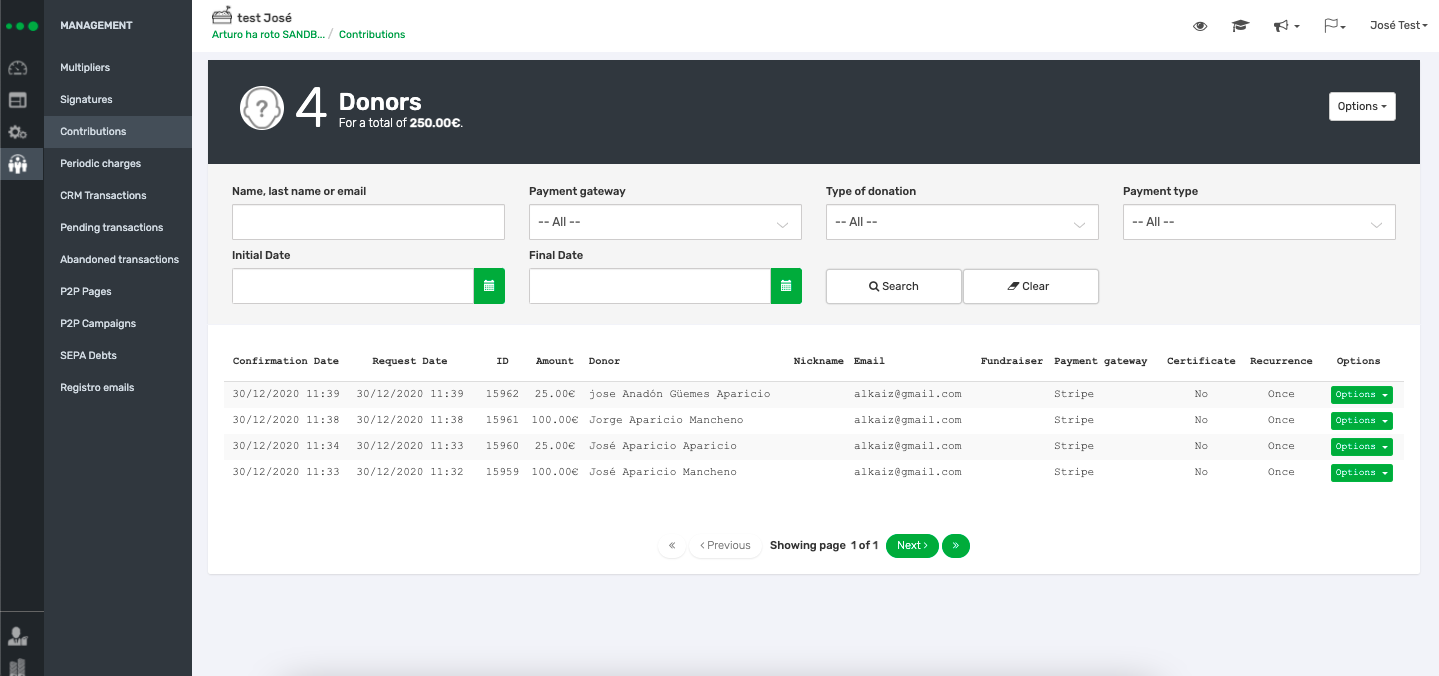
Task: Go to Pending transactions menu item
Action: point(111,227)
